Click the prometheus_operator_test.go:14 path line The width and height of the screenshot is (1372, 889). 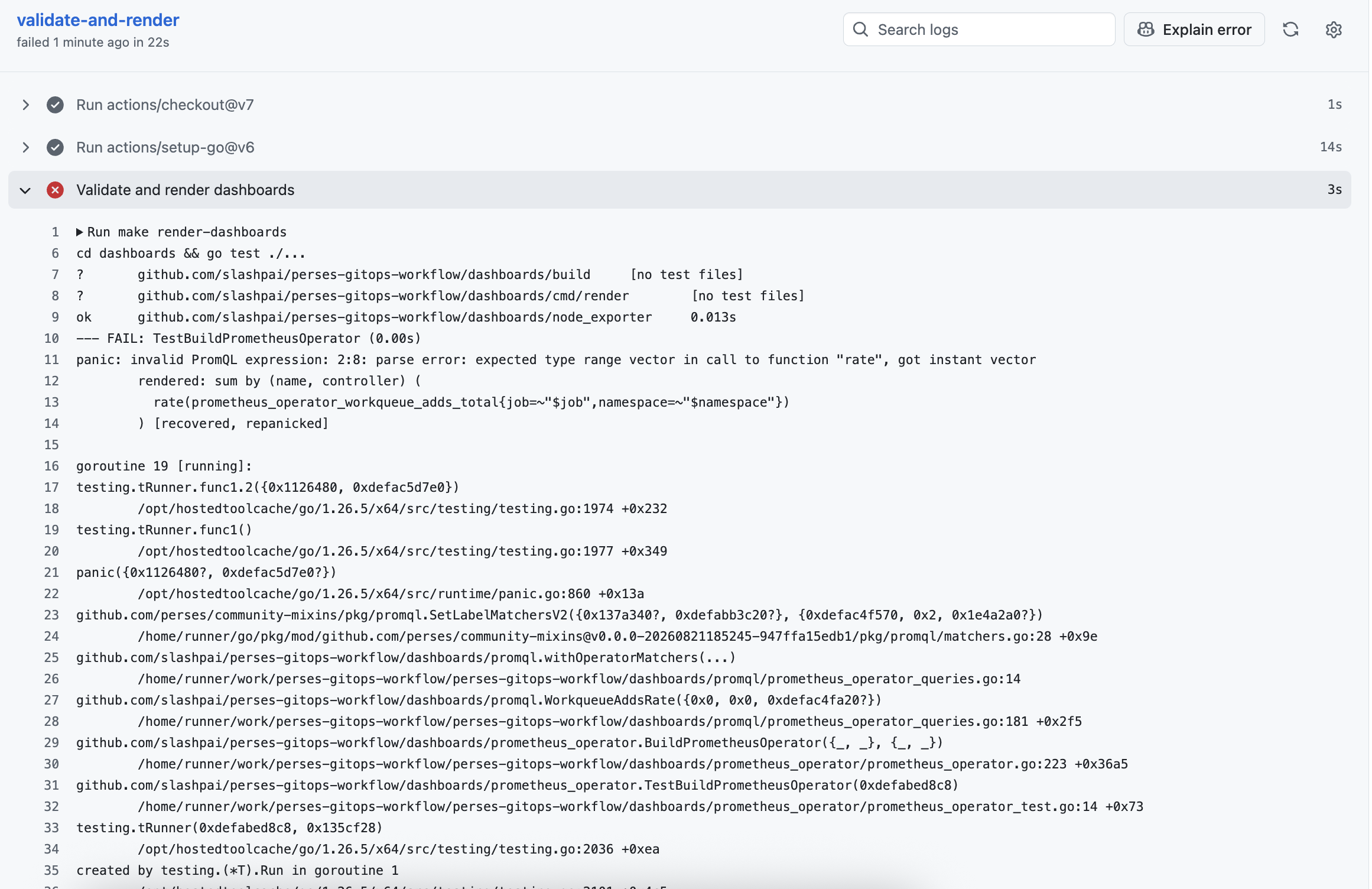coord(641,807)
